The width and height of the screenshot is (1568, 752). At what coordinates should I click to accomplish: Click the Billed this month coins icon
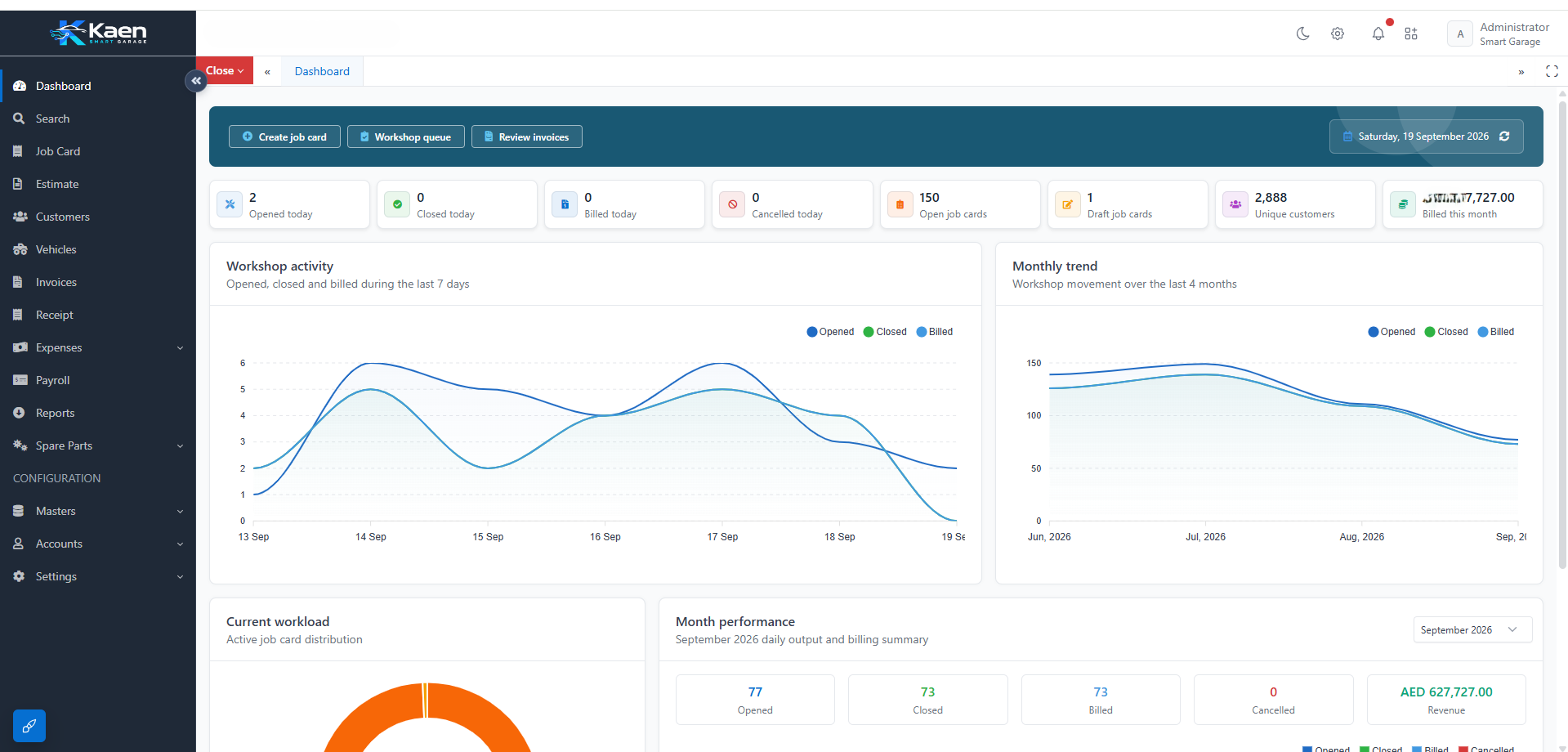[x=1403, y=204]
